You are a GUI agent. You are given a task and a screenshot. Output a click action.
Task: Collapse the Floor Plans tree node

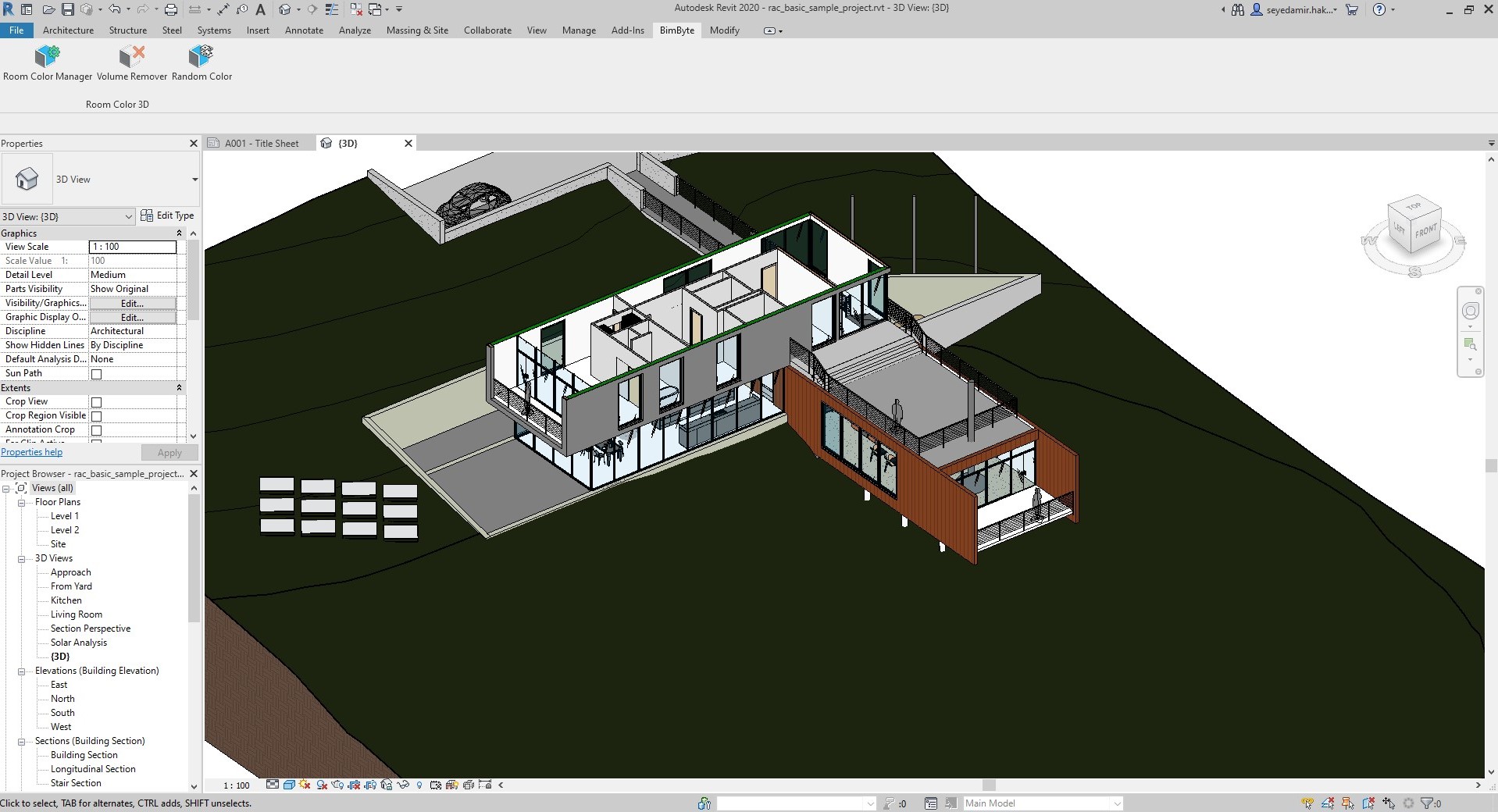coord(22,502)
